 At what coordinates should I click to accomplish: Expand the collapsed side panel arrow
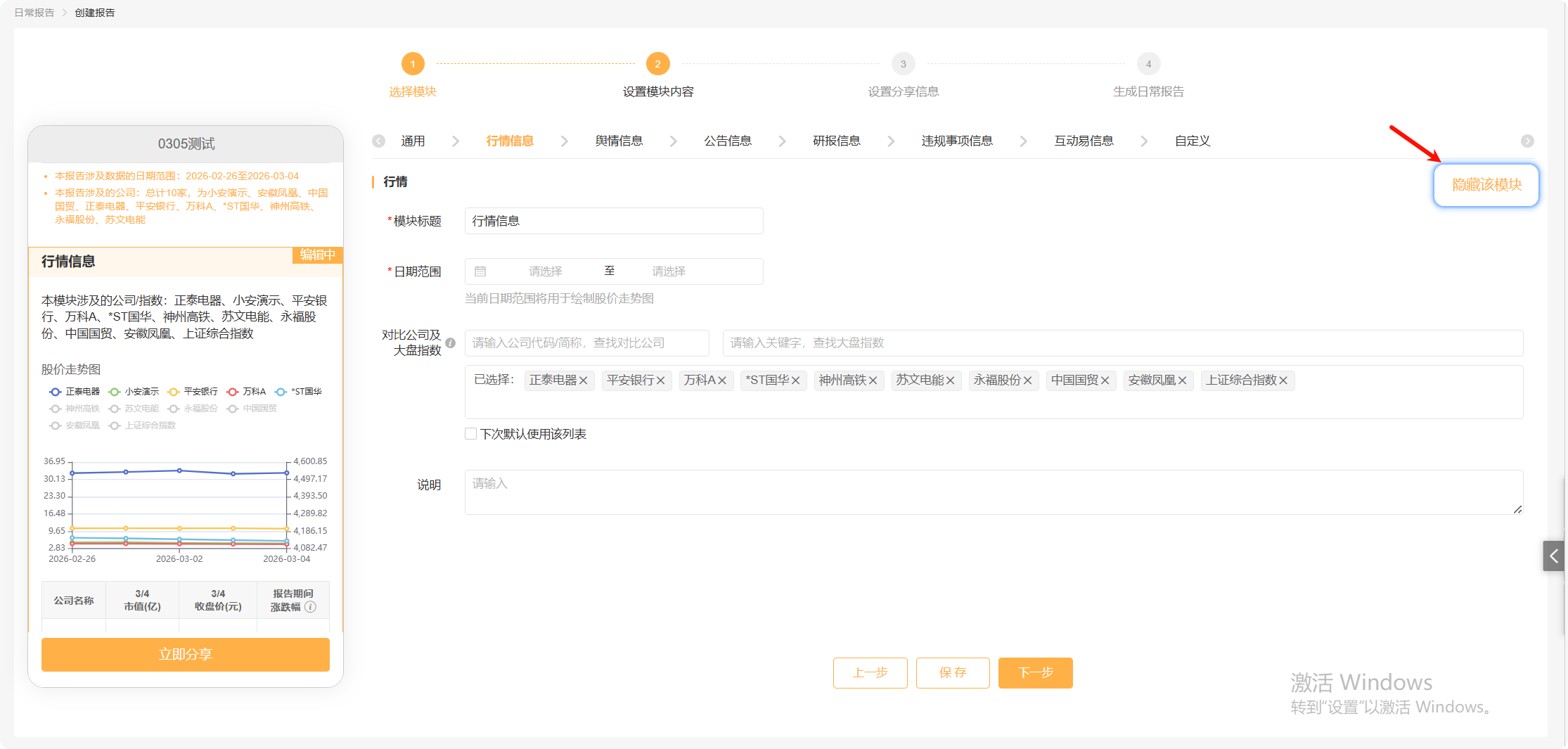pos(1554,556)
